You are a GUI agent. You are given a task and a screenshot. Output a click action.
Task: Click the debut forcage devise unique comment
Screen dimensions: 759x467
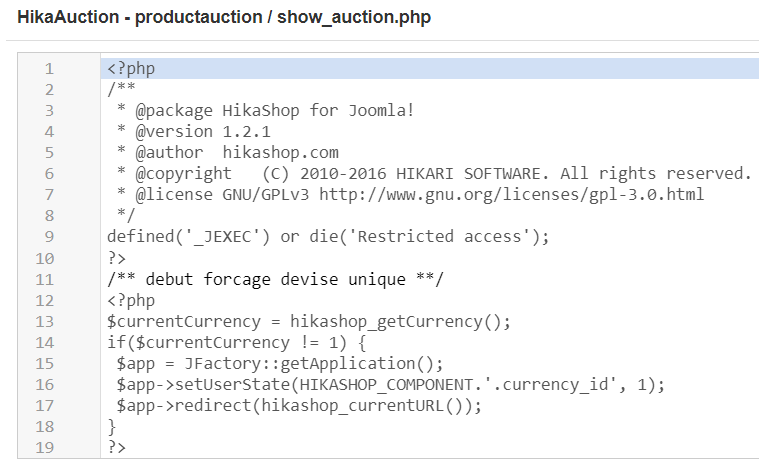coord(275,279)
